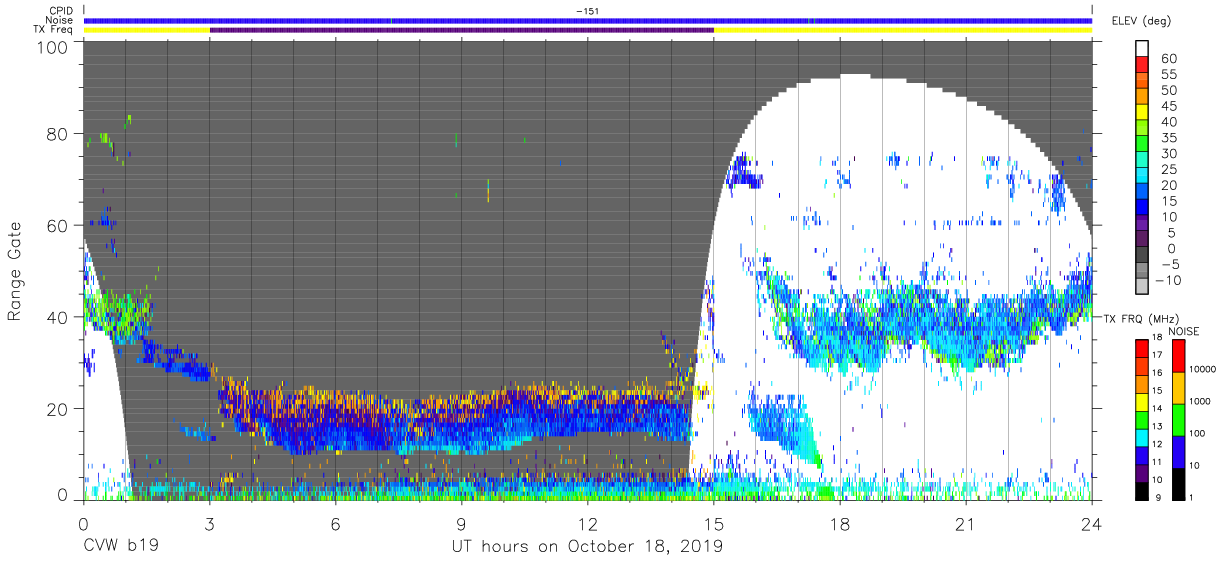Click the 50 label on ELEV colorbar

(x=1169, y=91)
